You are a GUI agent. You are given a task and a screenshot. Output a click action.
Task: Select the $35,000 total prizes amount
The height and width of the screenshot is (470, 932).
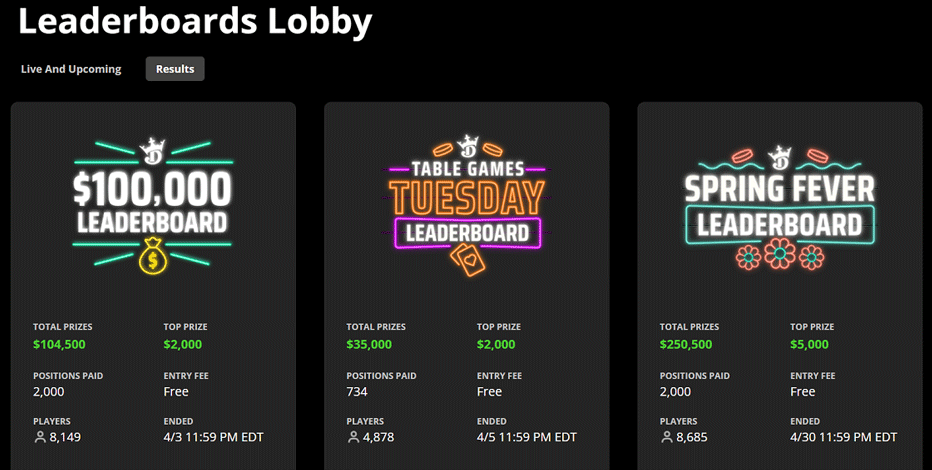369,345
